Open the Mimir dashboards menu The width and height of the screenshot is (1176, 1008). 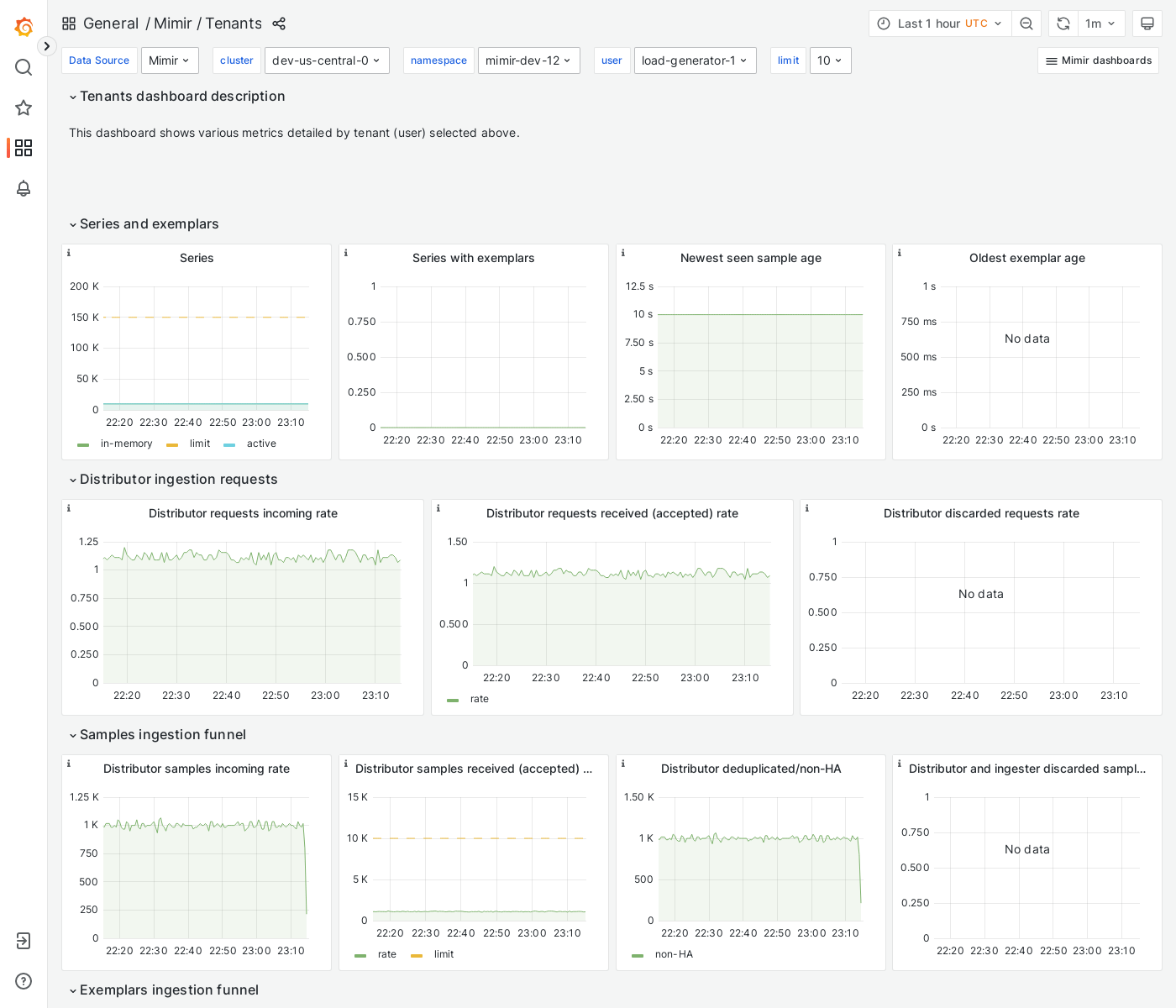[1098, 60]
